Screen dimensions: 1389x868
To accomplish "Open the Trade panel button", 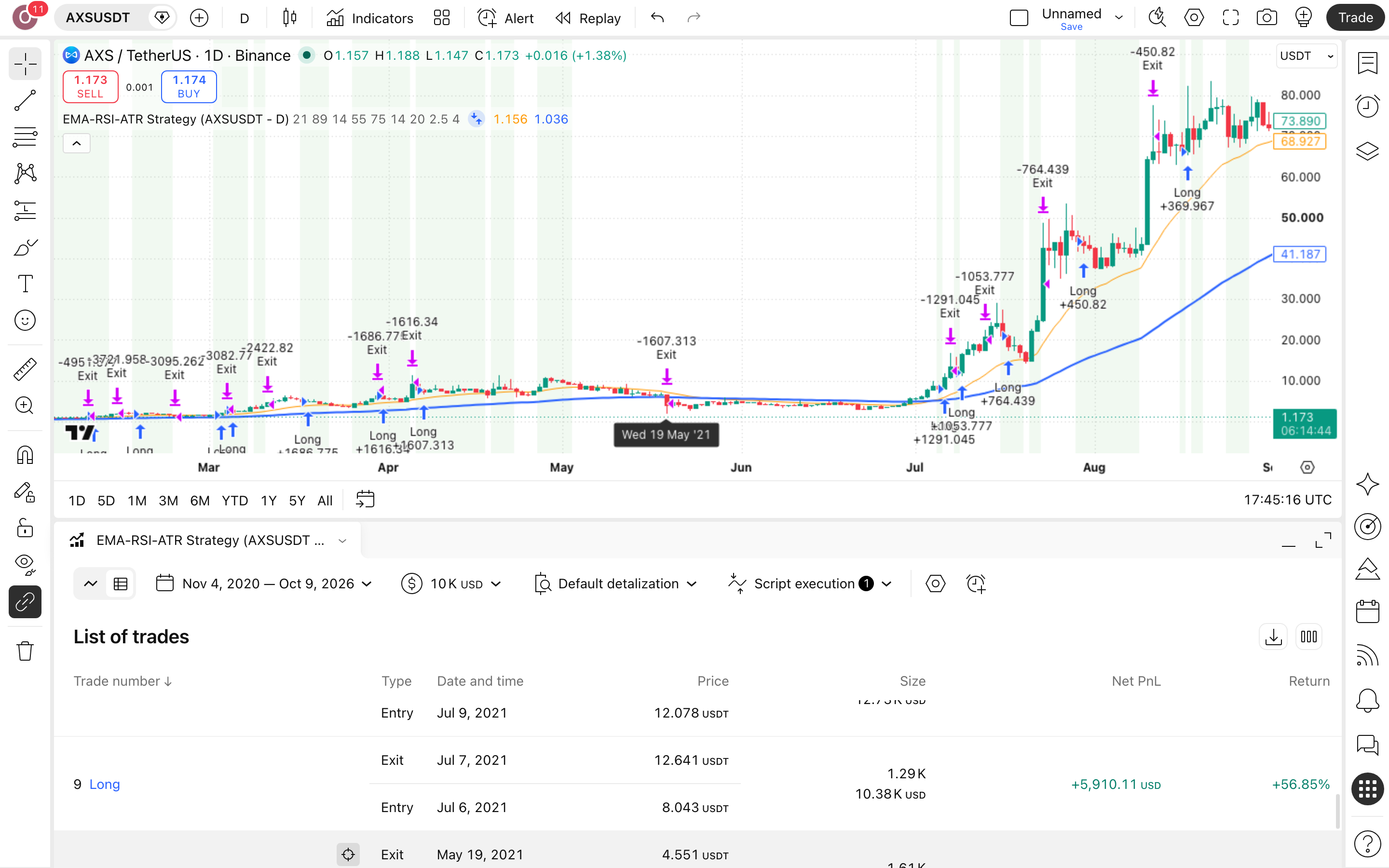I will point(1356,18).
